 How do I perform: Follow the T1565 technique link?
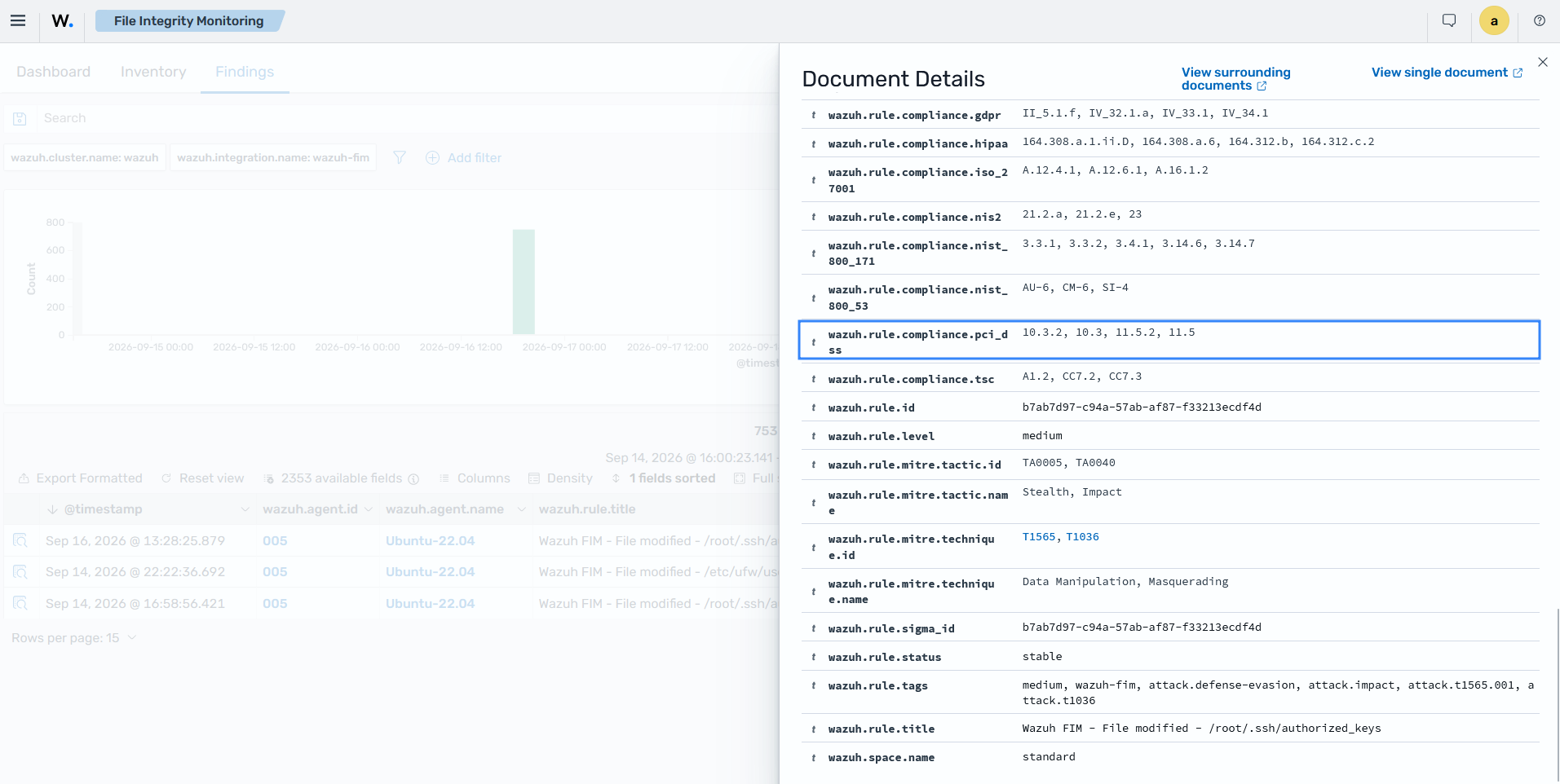pos(1039,537)
